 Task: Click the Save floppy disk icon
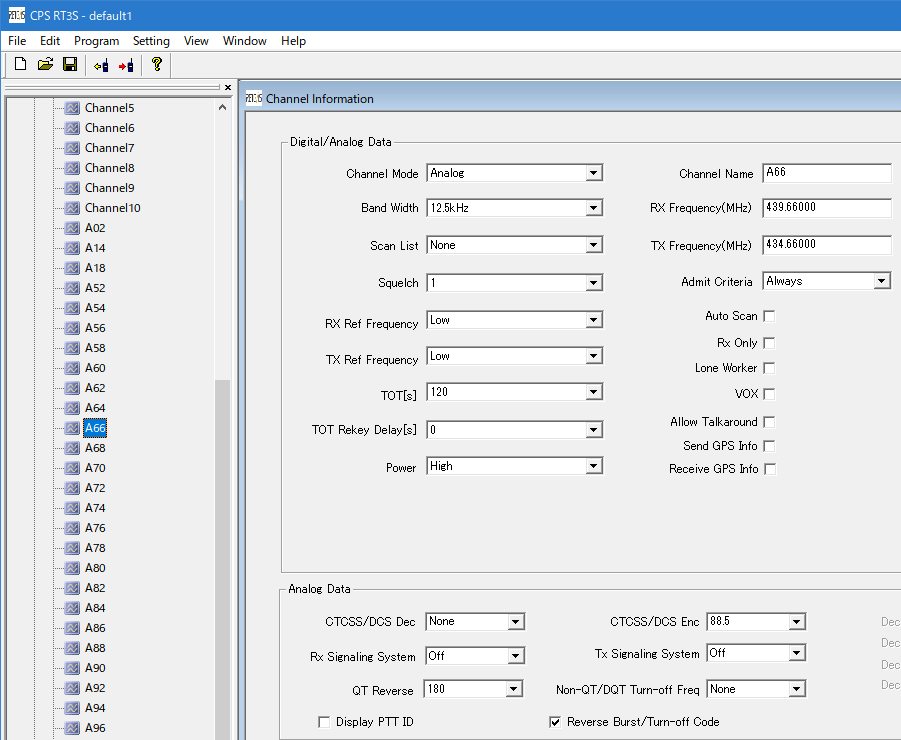[x=70, y=65]
